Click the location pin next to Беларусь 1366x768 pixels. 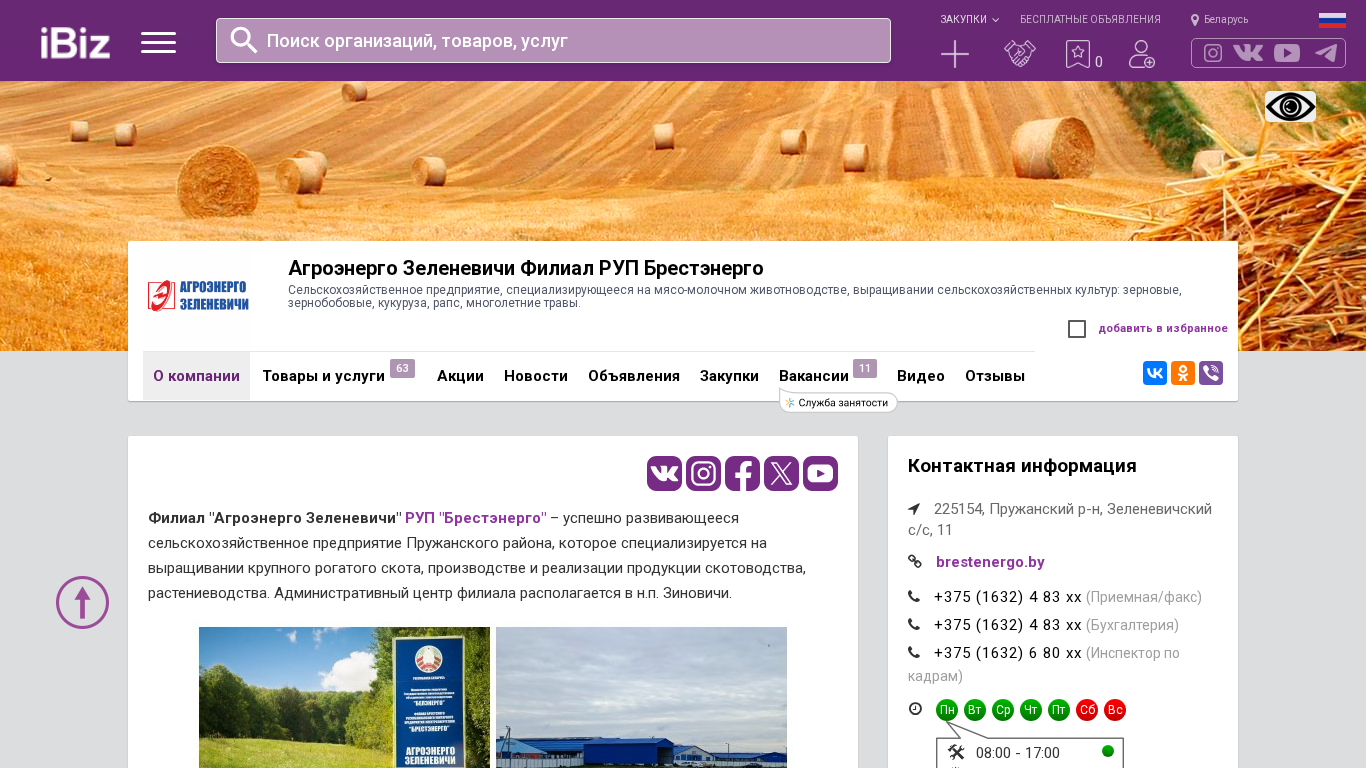tap(1195, 20)
